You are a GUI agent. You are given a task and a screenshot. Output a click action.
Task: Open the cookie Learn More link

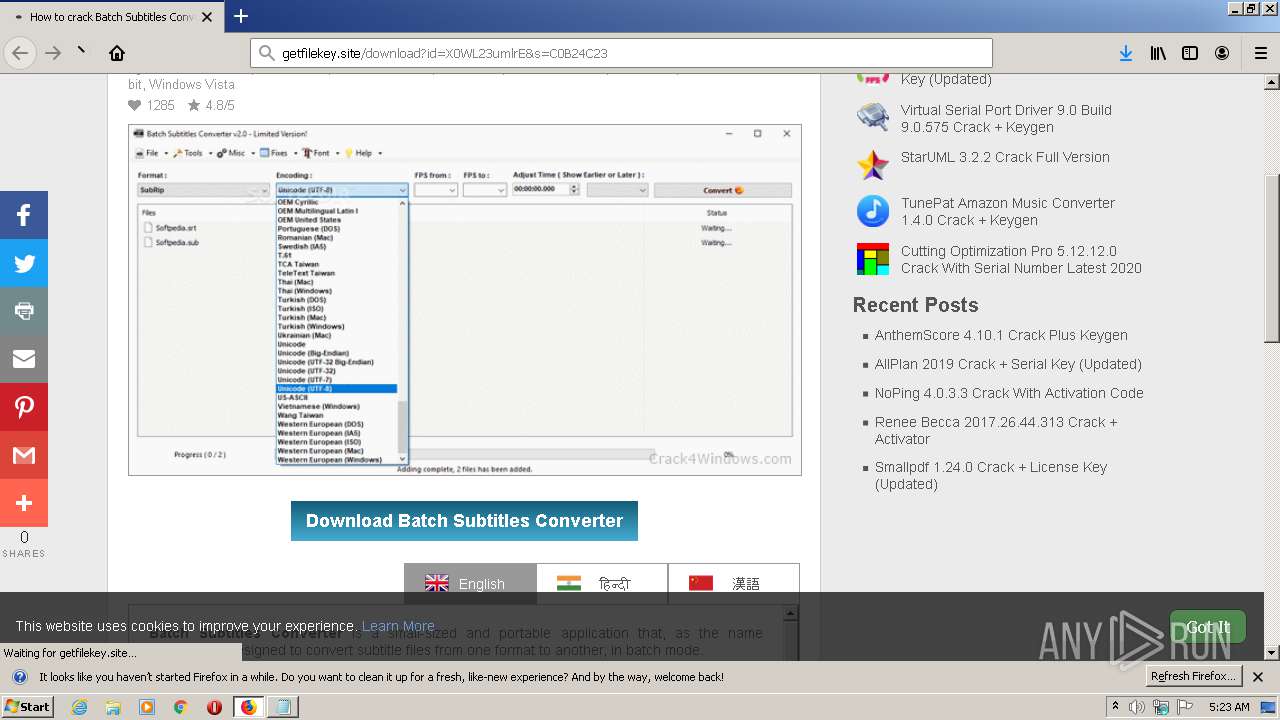pyautogui.click(x=398, y=626)
